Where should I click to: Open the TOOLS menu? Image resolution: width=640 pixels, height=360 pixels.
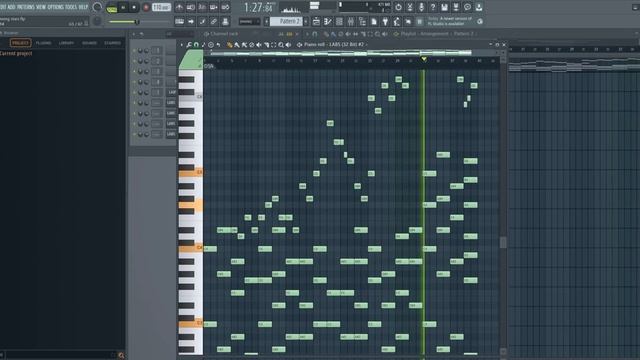(71, 7)
